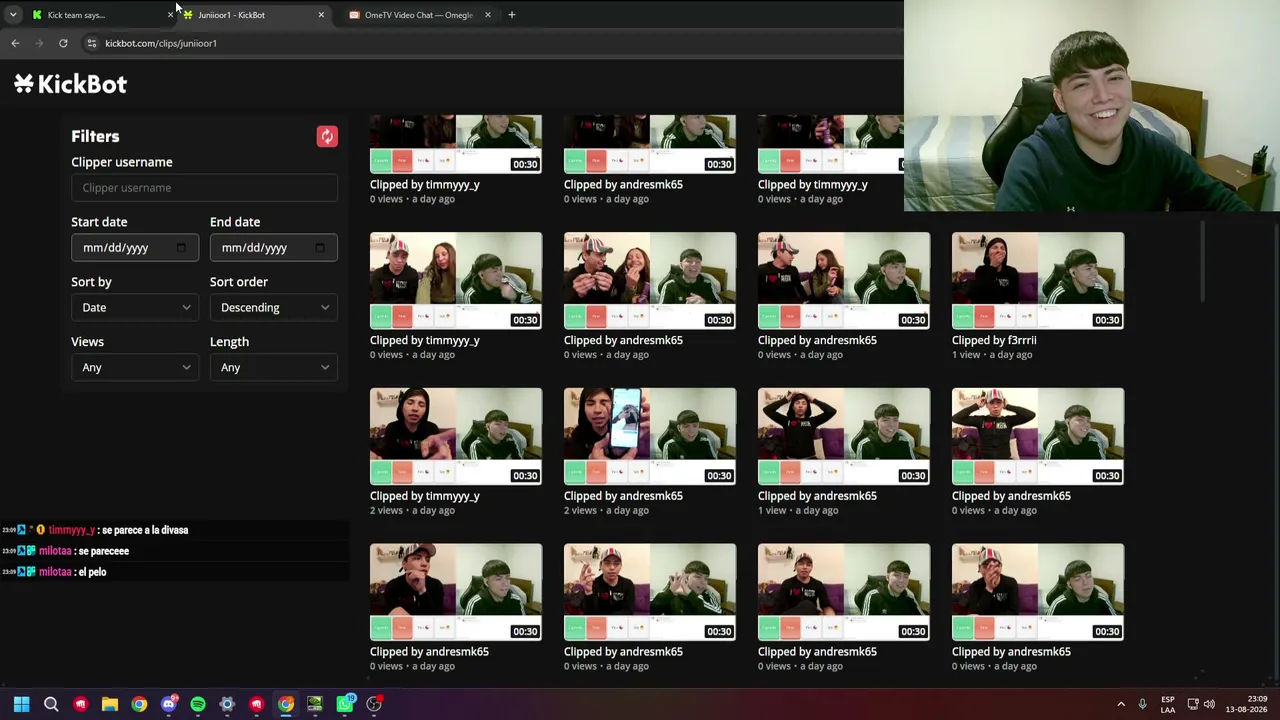
Task: Reset filters with the red refresh icon
Action: 327,136
